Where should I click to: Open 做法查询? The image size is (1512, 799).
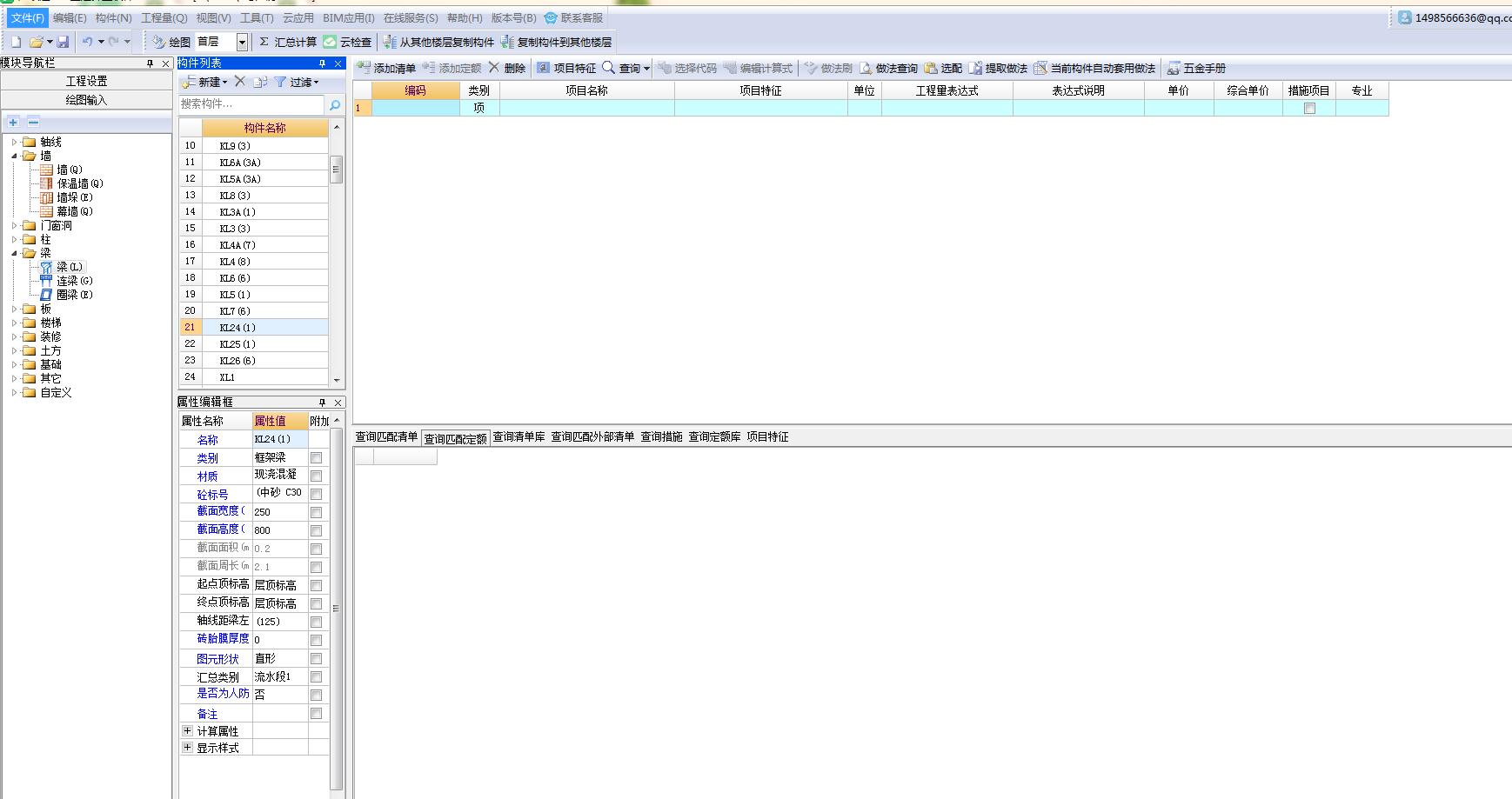[x=888, y=68]
